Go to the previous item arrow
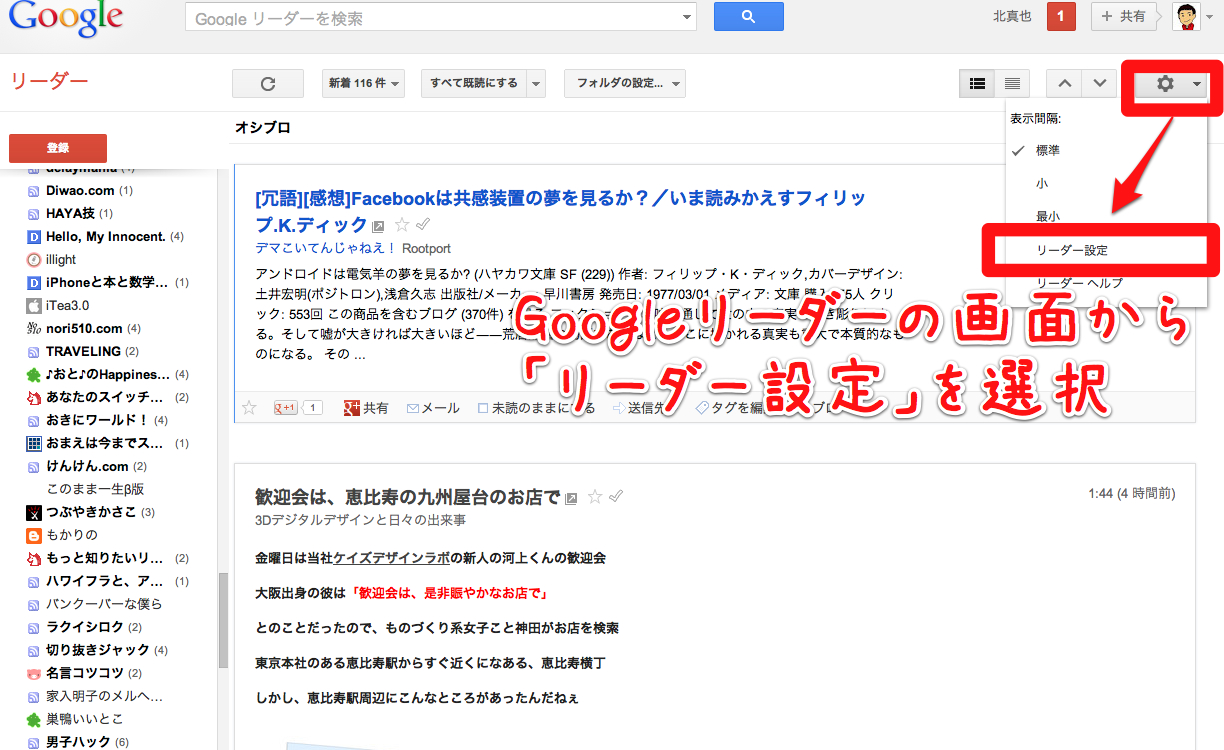The height and width of the screenshot is (750, 1224). (1064, 84)
